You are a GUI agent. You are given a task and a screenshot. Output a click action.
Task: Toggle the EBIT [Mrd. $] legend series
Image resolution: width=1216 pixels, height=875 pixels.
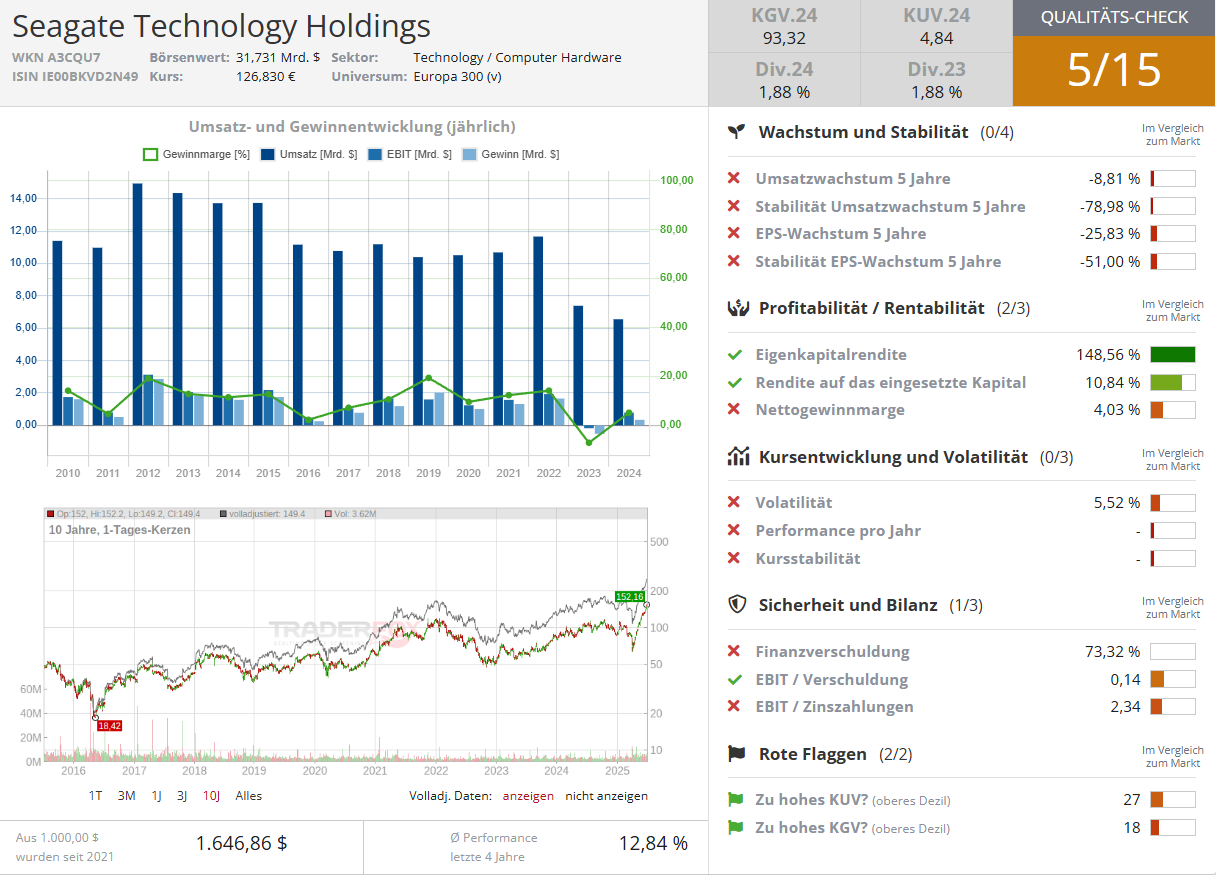click(410, 154)
